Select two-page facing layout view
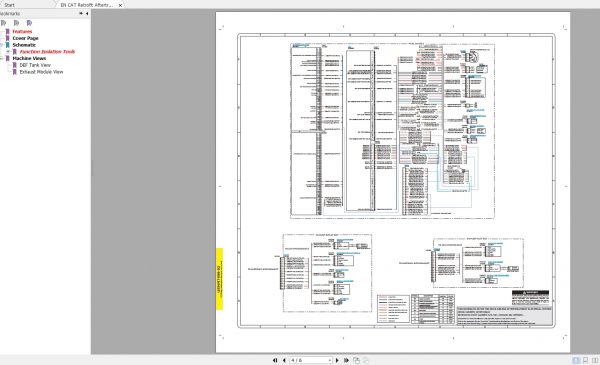Viewport: 600px width, 365px height. click(595, 360)
